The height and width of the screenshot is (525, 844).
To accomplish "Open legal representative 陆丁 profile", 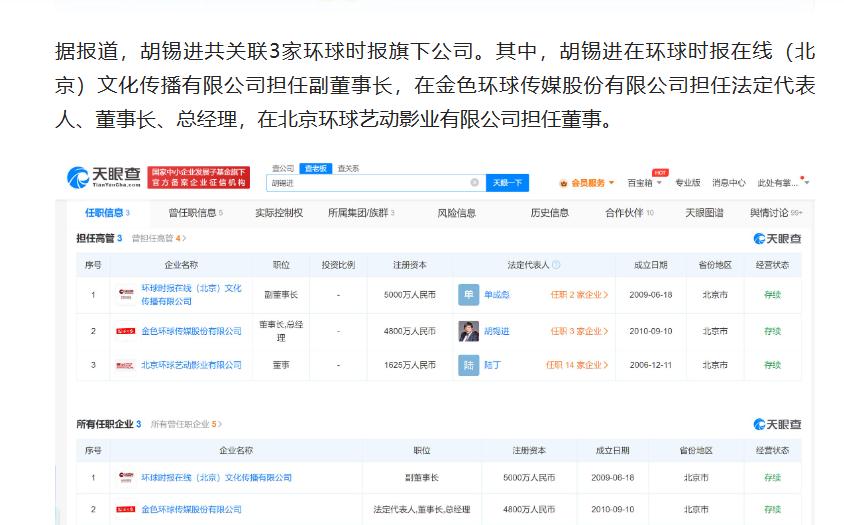I will (492, 365).
